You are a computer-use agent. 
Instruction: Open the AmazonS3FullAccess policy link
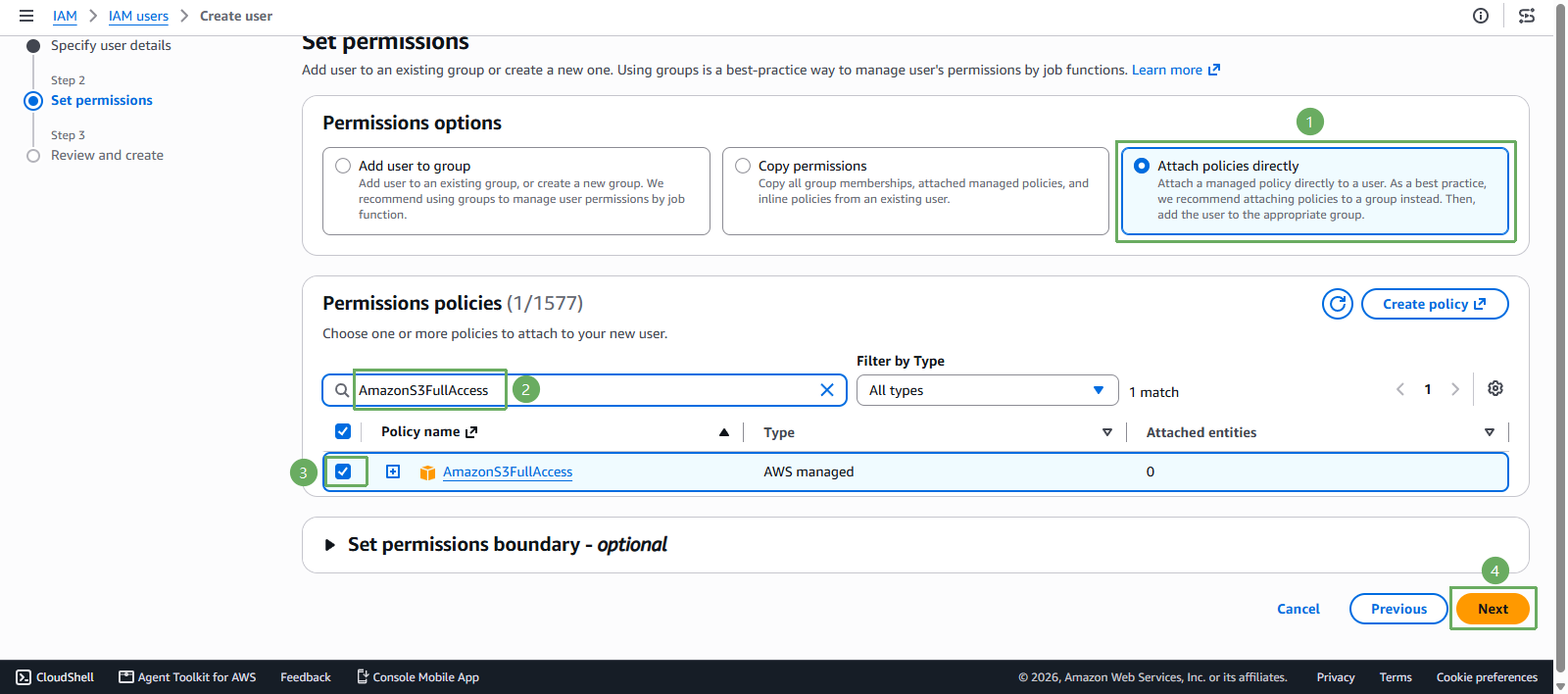coord(508,471)
